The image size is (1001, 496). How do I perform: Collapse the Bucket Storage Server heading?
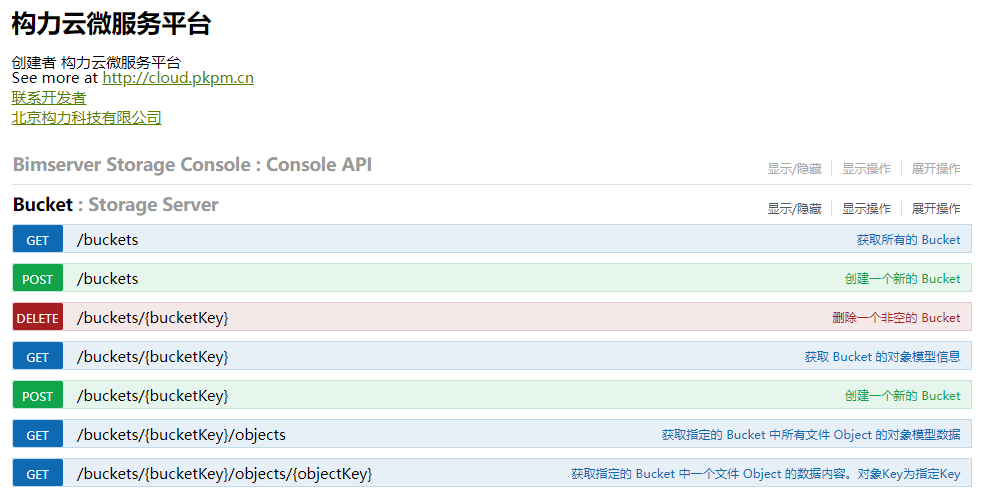click(116, 204)
